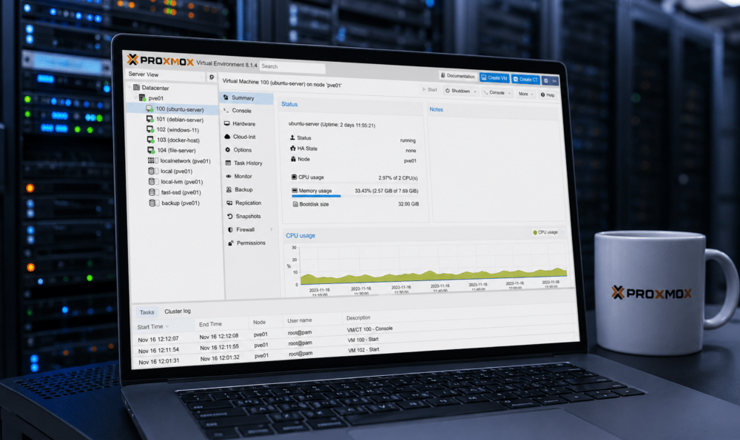Open the Console toolbar dropdown arrow

coord(509,93)
